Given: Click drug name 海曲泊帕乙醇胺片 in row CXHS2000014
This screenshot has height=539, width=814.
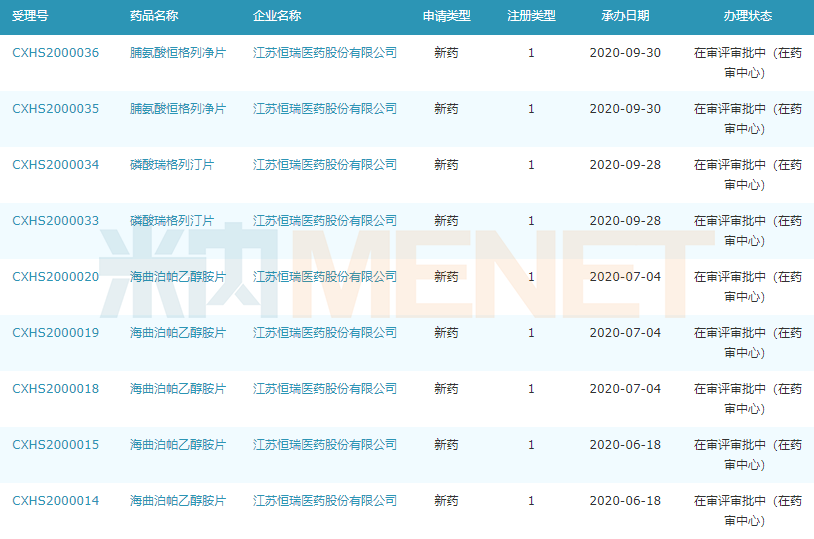Looking at the screenshot, I should pyautogui.click(x=178, y=501).
